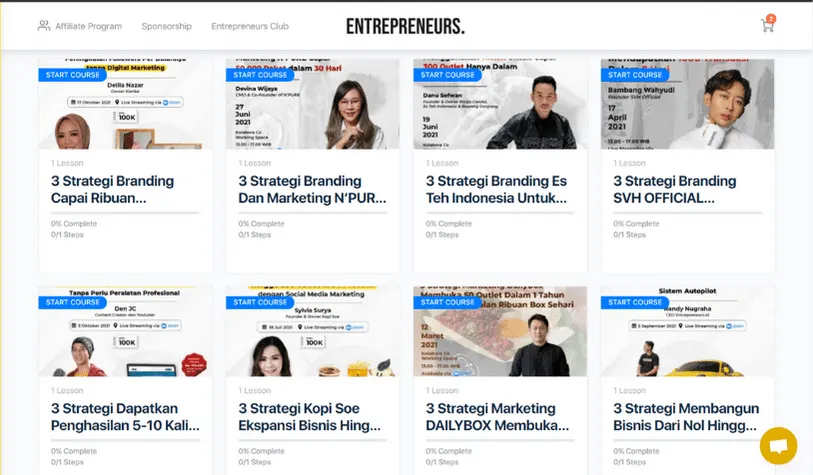Open 3 Strategi Branding Es Teh Indonesia title

(496, 189)
